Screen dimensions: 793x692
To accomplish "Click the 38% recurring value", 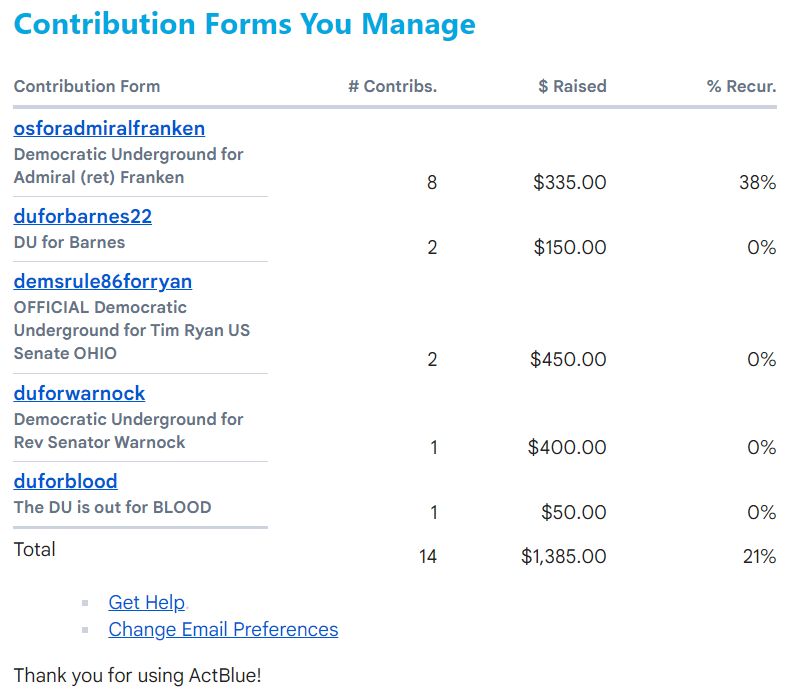I will tap(757, 183).
